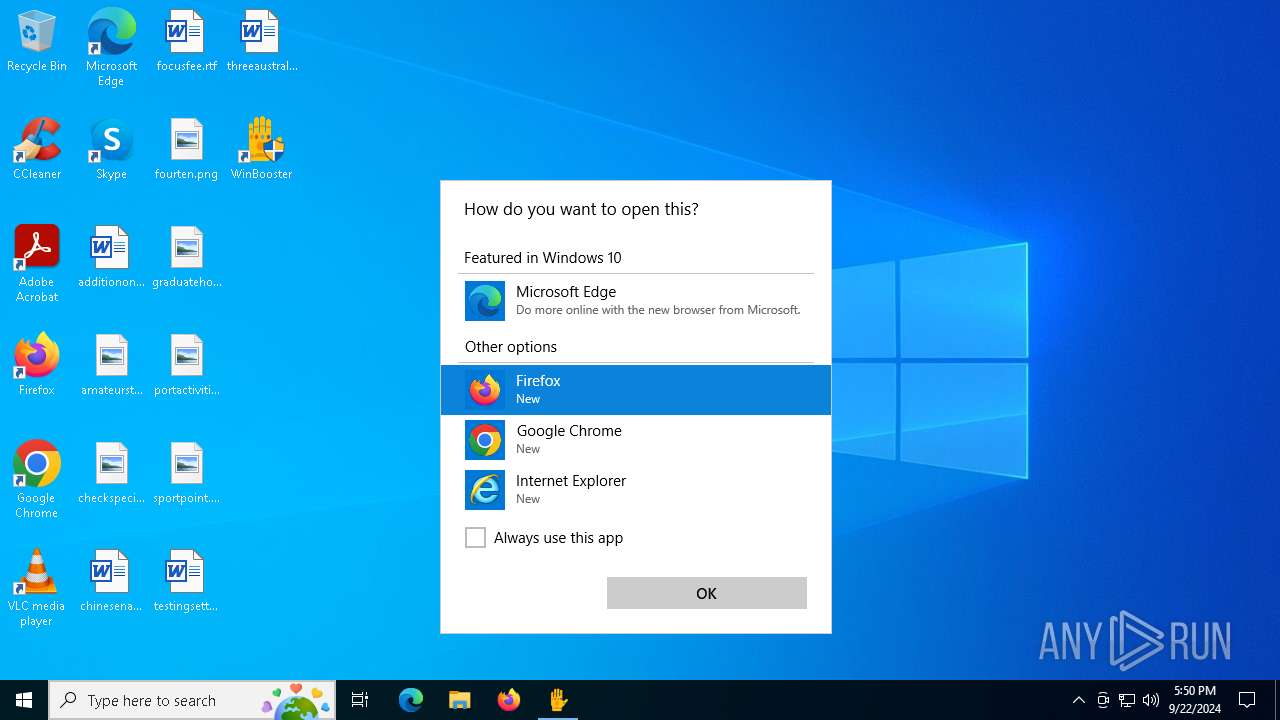Select the portactiviti image file icon
Image resolution: width=1280 pixels, height=720 pixels.
click(x=186, y=366)
